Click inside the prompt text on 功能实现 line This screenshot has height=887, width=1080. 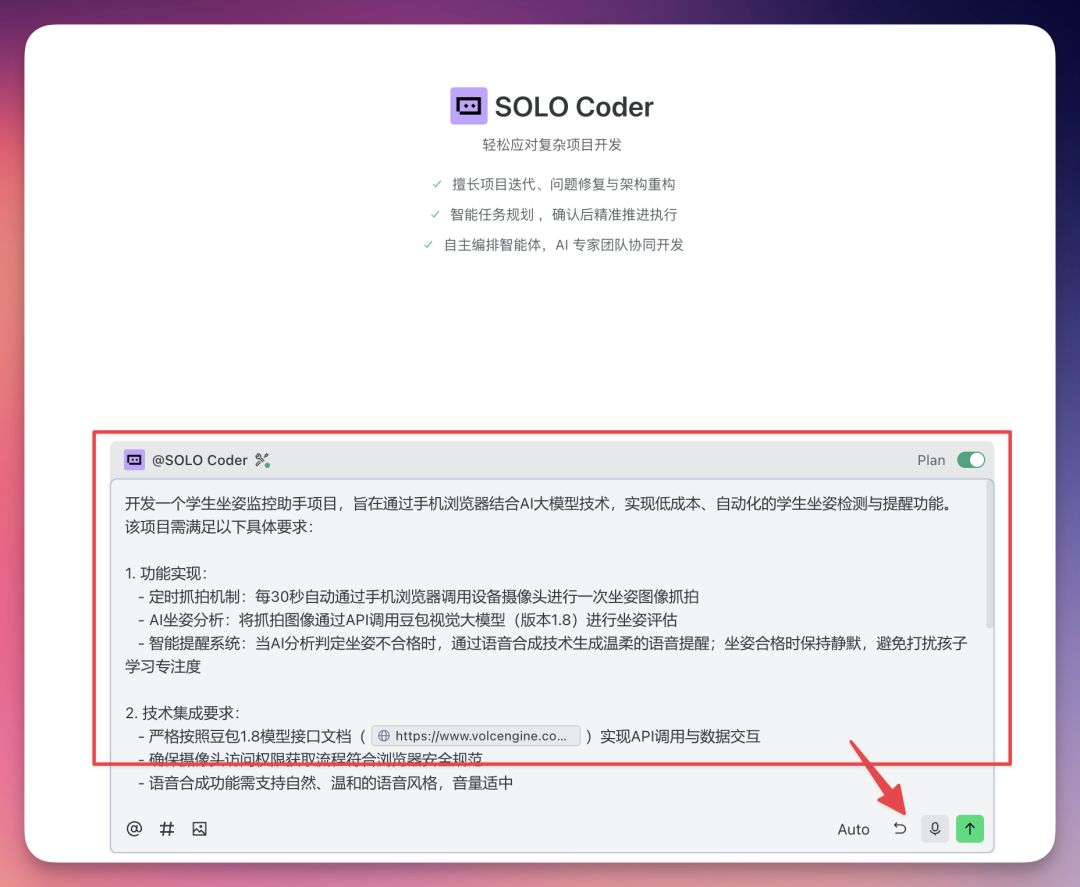click(174, 573)
